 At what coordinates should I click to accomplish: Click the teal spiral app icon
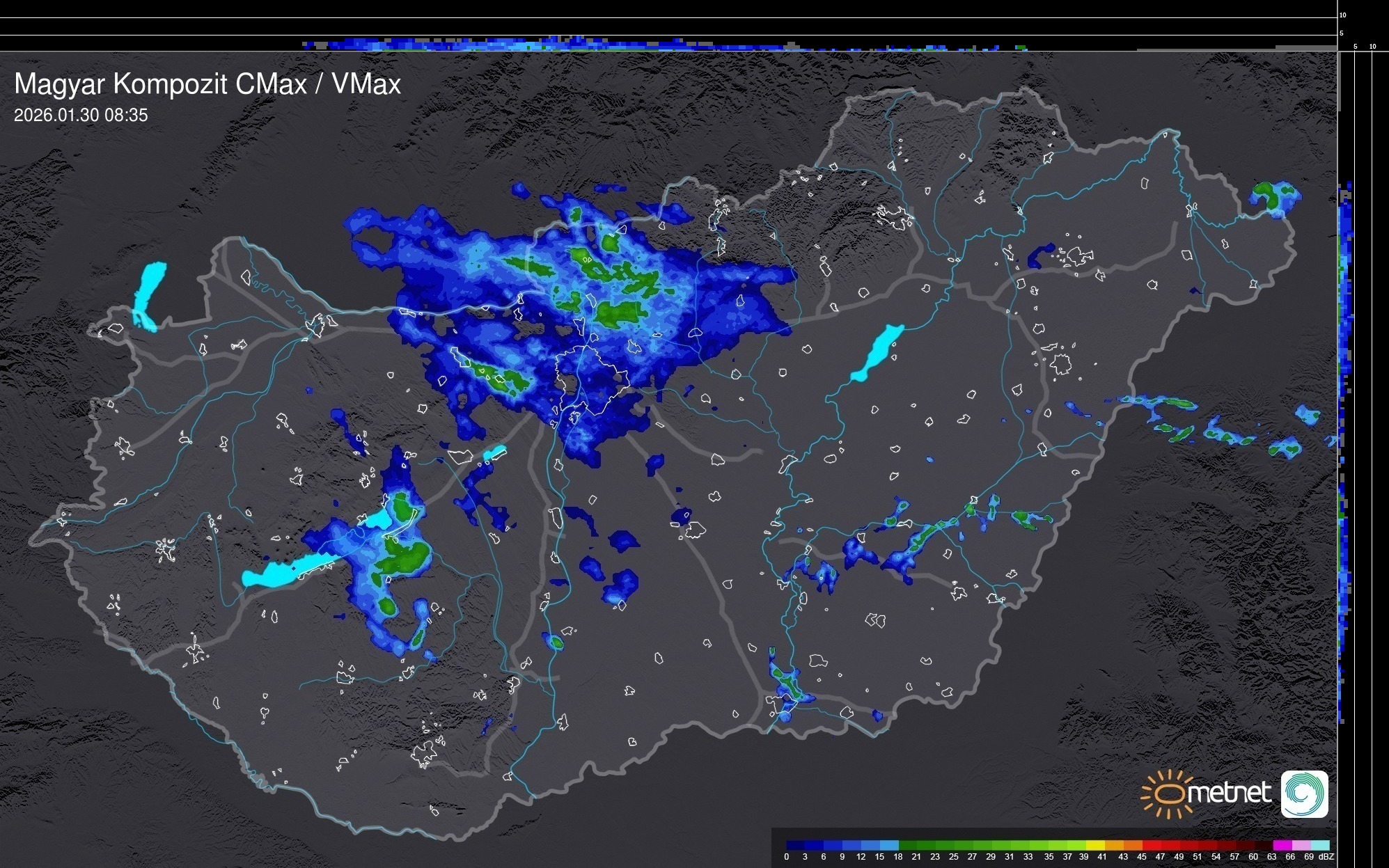click(x=1304, y=794)
